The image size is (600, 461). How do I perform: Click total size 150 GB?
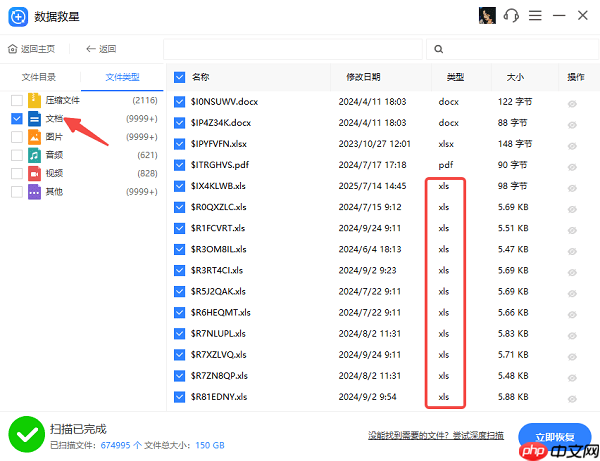pyautogui.click(x=210, y=445)
